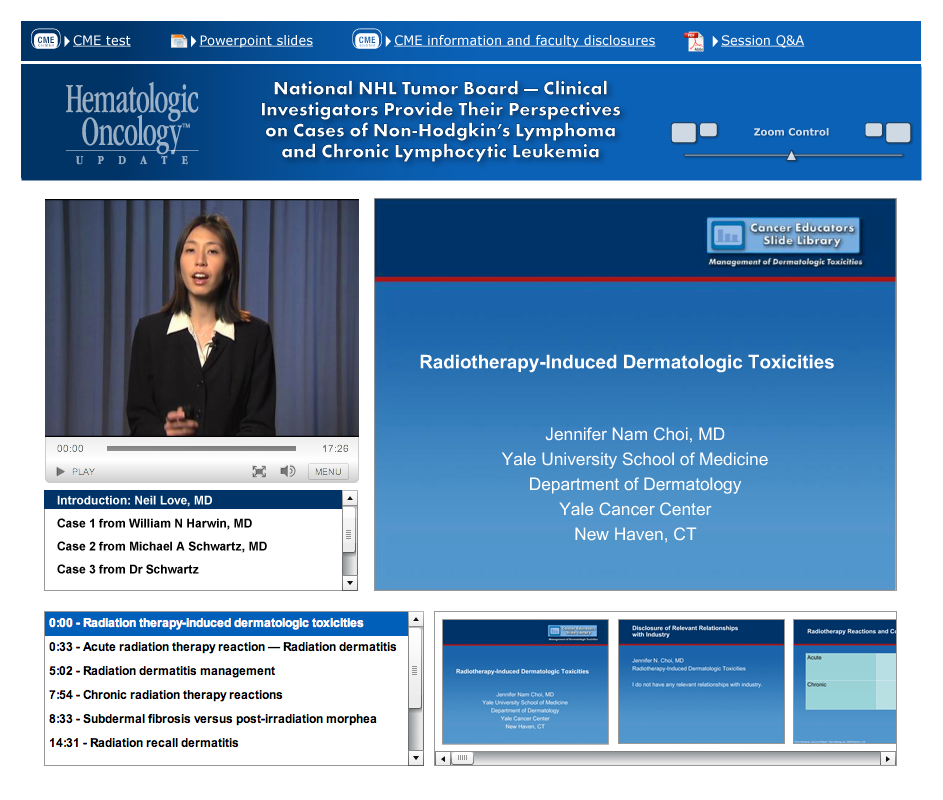Click the video frame of the speaker
The image size is (943, 800).
coord(202,318)
